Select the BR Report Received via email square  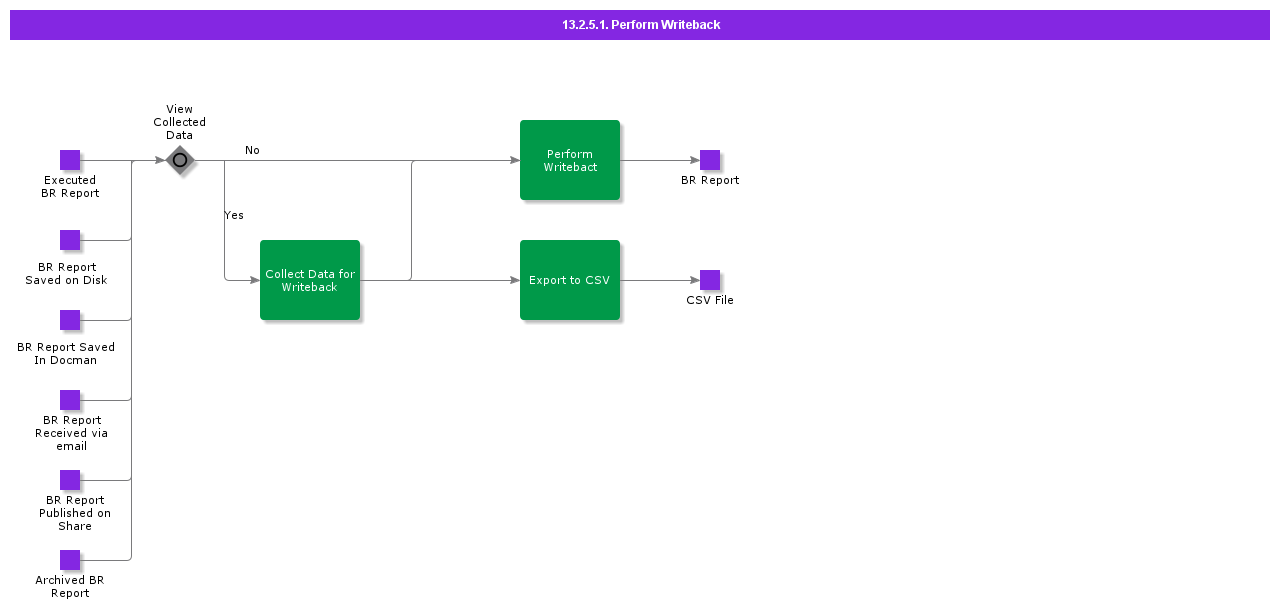pyautogui.click(x=70, y=400)
